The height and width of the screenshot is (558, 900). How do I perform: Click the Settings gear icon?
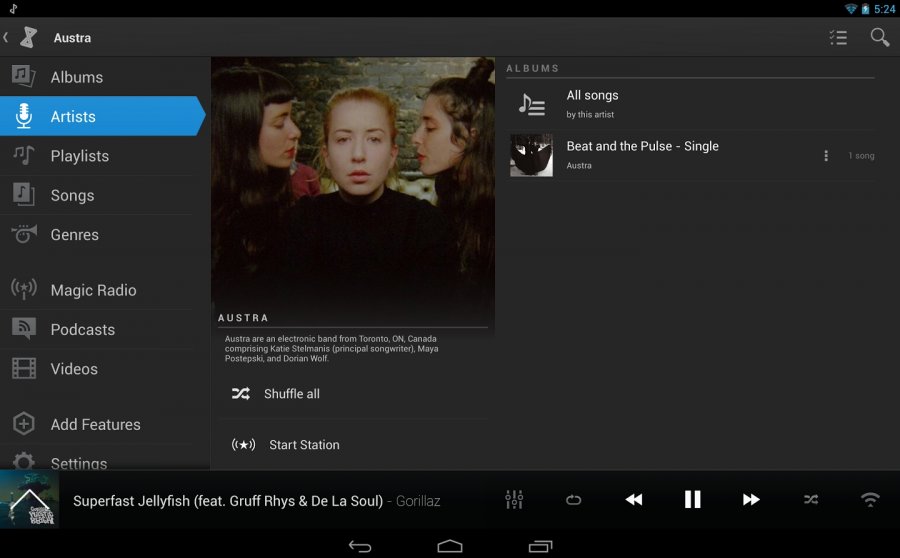click(x=24, y=461)
